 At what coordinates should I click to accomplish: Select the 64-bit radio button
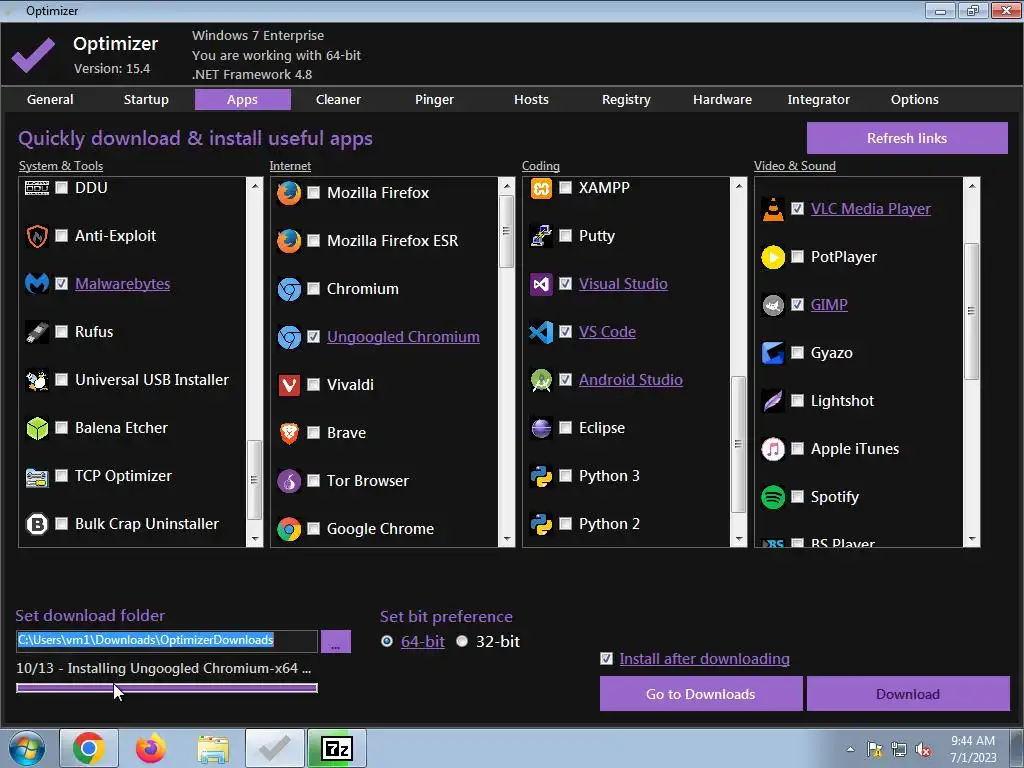tap(387, 641)
